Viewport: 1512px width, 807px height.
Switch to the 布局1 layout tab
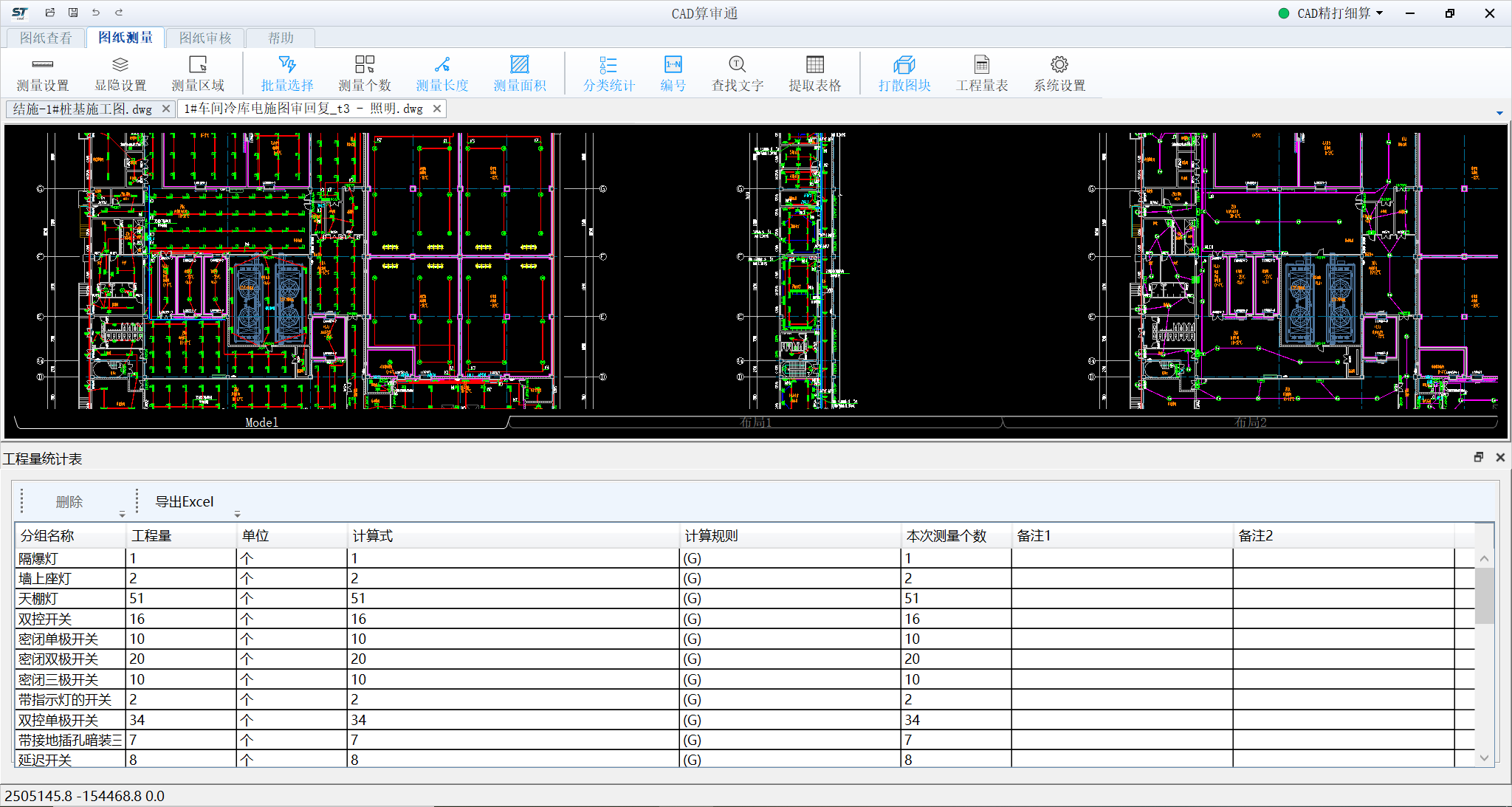pos(755,422)
